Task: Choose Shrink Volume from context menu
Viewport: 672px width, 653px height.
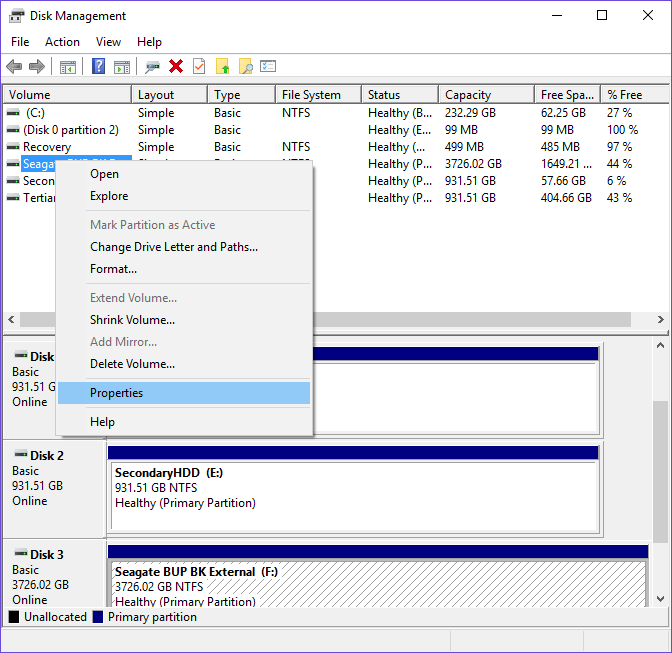Action: [x=132, y=320]
